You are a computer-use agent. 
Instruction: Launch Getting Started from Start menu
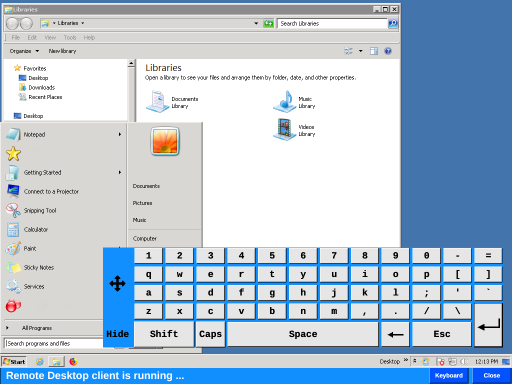click(42, 172)
